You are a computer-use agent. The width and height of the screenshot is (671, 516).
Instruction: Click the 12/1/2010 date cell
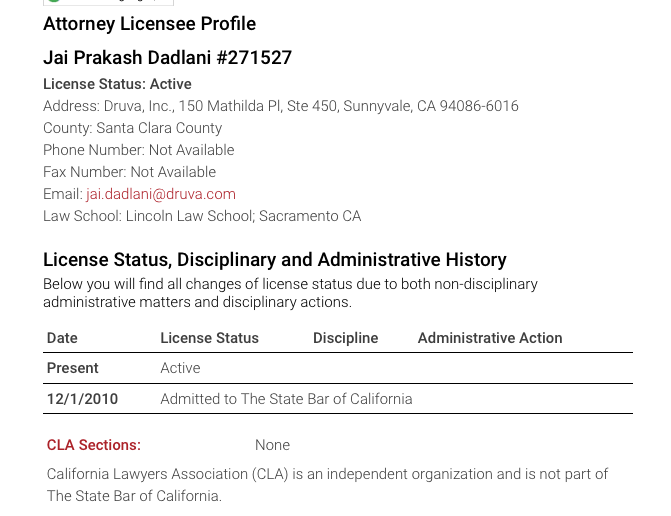[82, 399]
